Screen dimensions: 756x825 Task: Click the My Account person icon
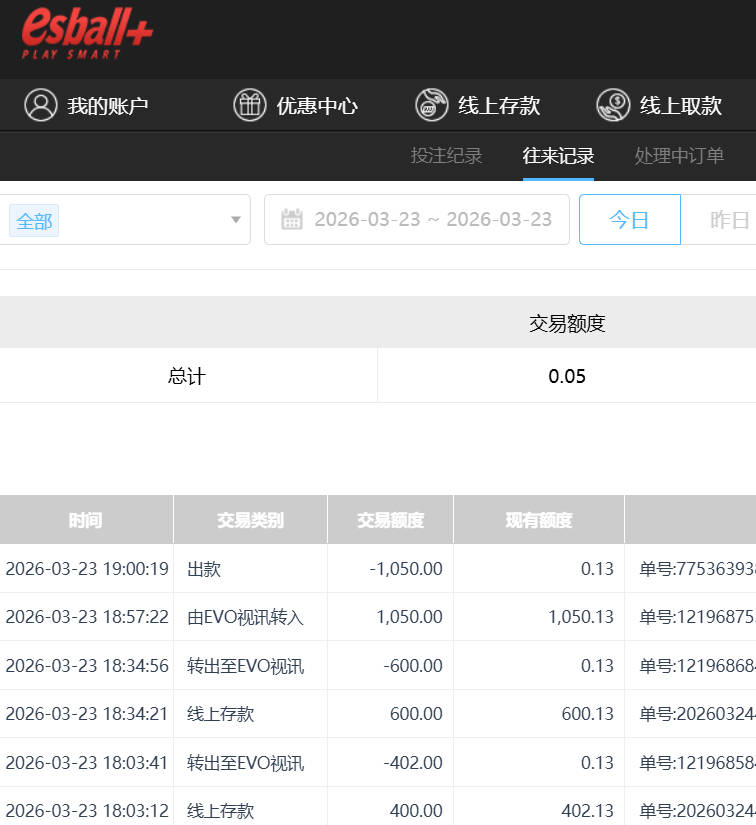point(41,105)
